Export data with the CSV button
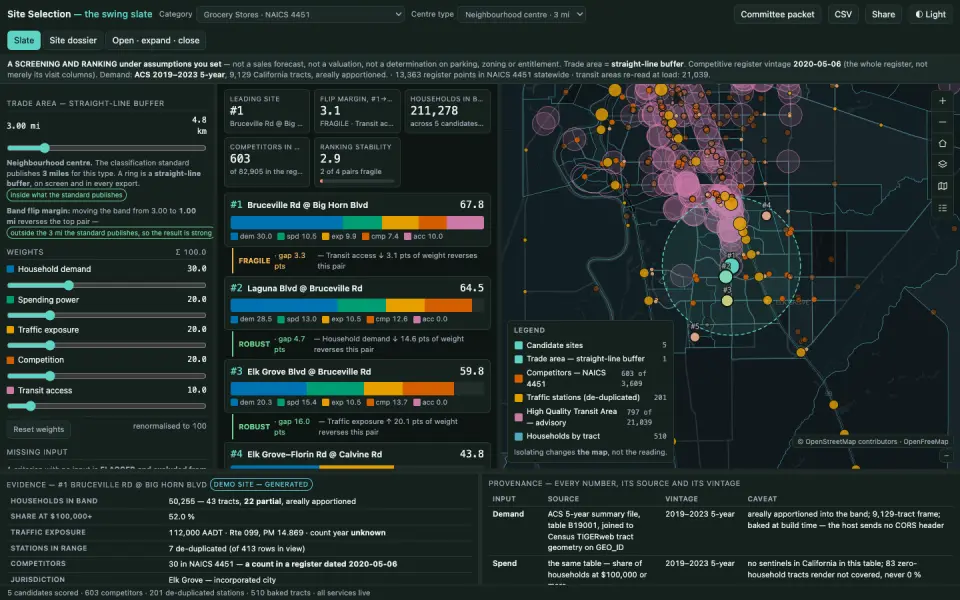Image resolution: width=960 pixels, height=600 pixels. [843, 15]
